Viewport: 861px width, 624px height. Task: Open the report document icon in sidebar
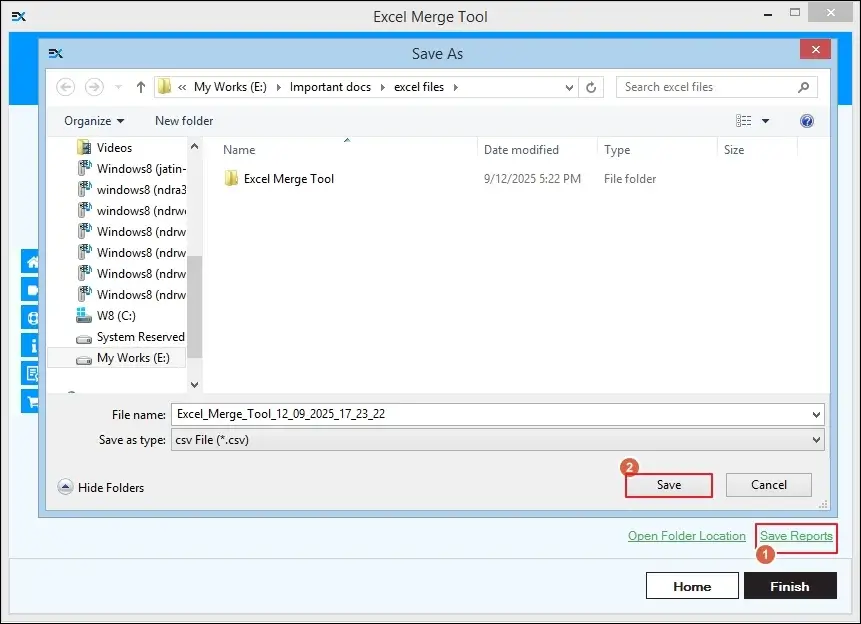[31, 371]
